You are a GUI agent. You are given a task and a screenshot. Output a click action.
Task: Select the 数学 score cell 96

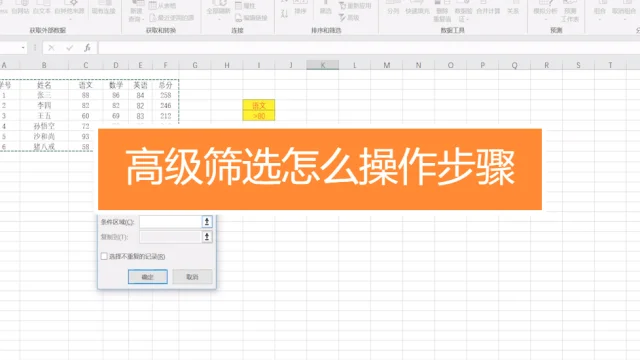tap(116, 95)
